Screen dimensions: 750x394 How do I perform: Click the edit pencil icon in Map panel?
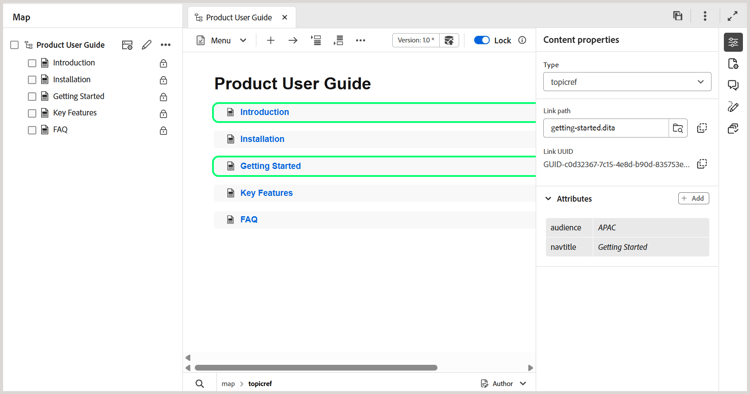pyautogui.click(x=146, y=45)
